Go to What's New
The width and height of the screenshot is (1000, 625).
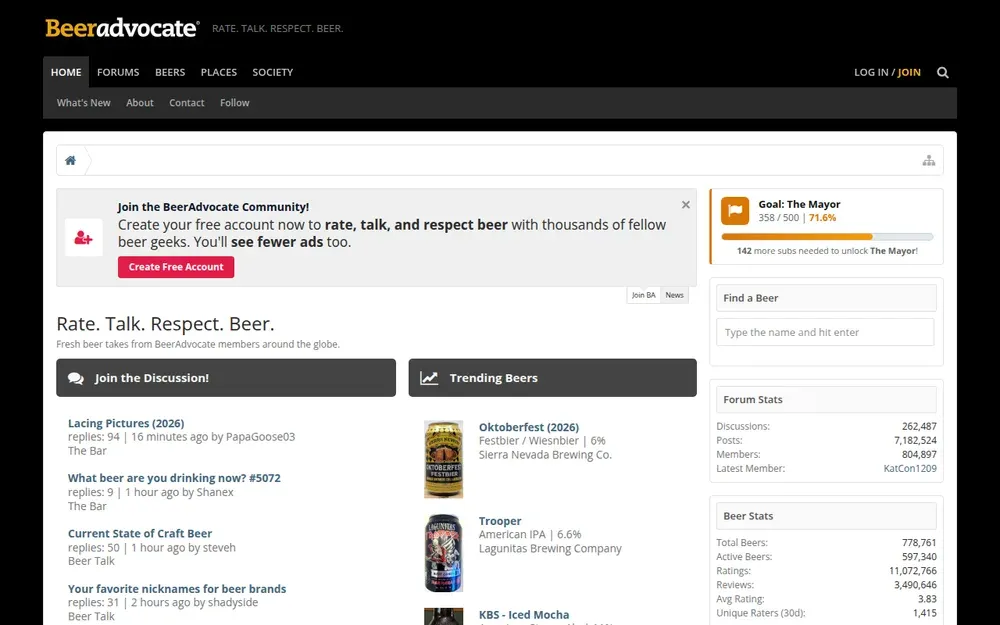84,103
